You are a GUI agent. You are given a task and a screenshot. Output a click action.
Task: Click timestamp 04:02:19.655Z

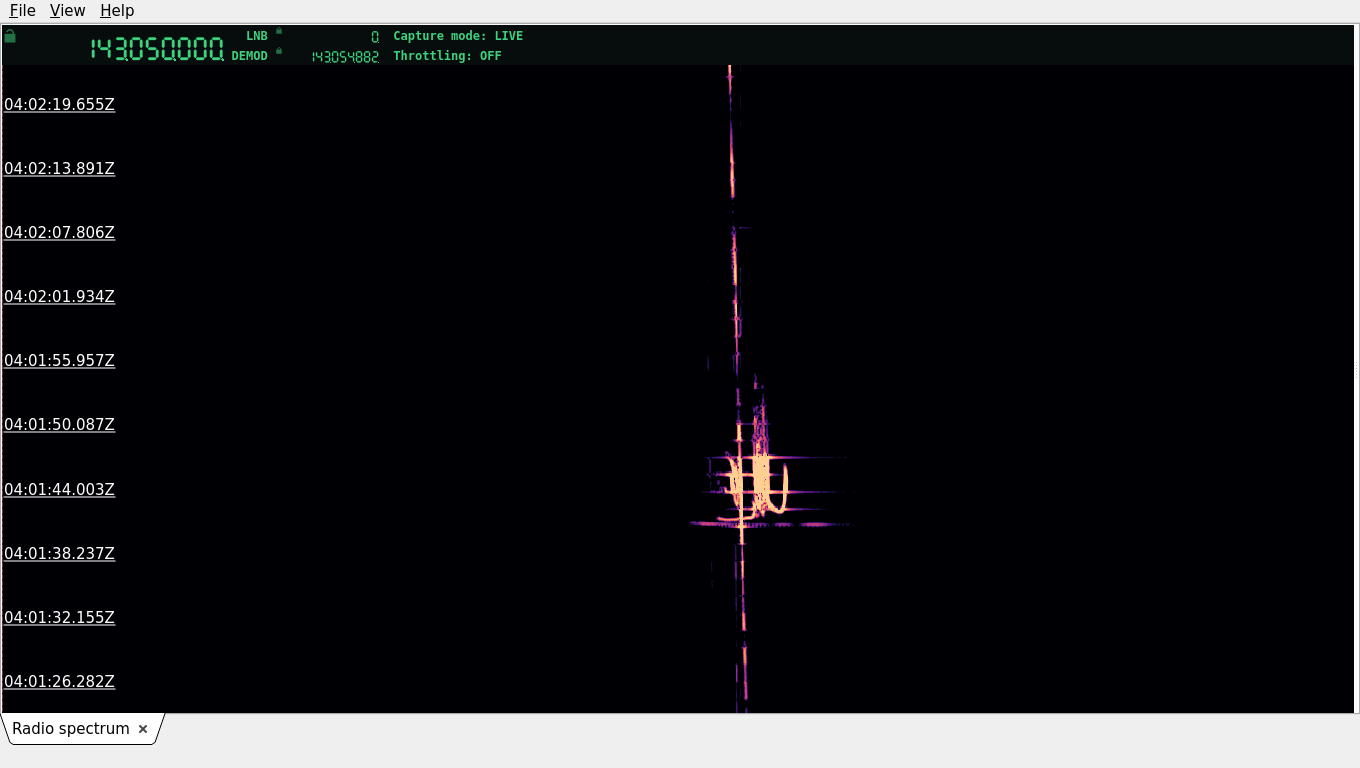59,104
